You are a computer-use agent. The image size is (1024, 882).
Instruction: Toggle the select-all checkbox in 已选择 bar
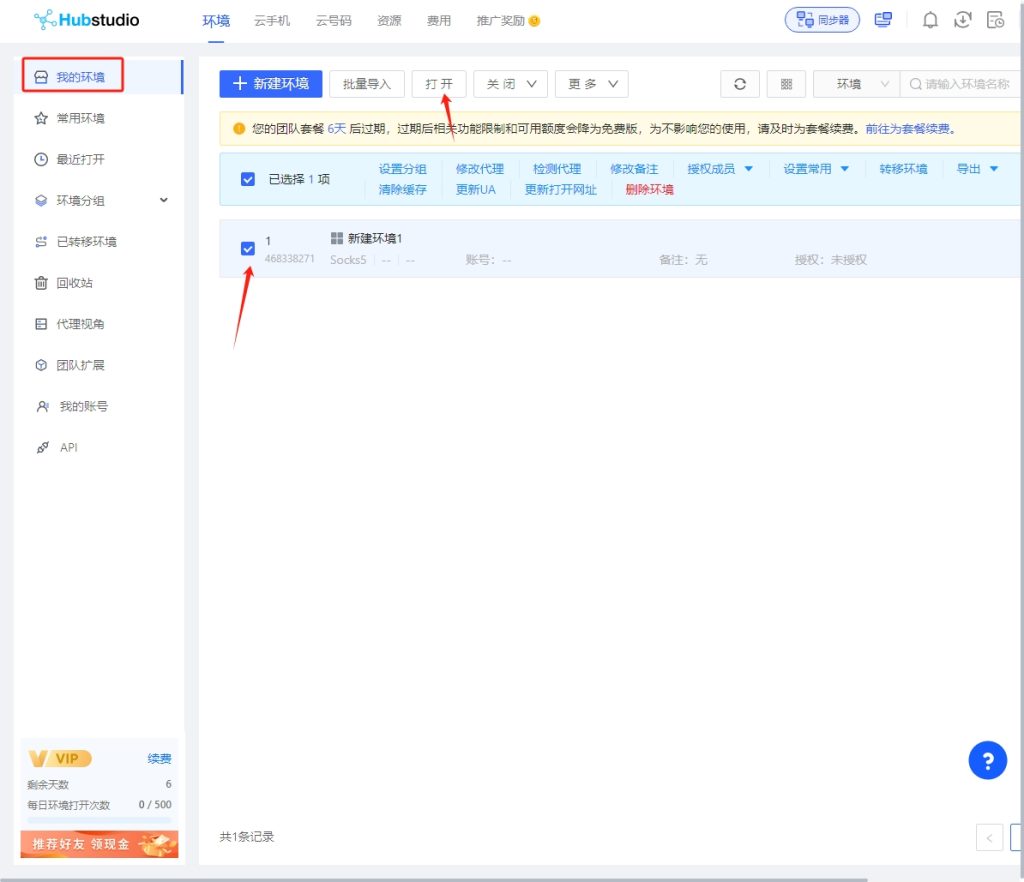point(248,179)
